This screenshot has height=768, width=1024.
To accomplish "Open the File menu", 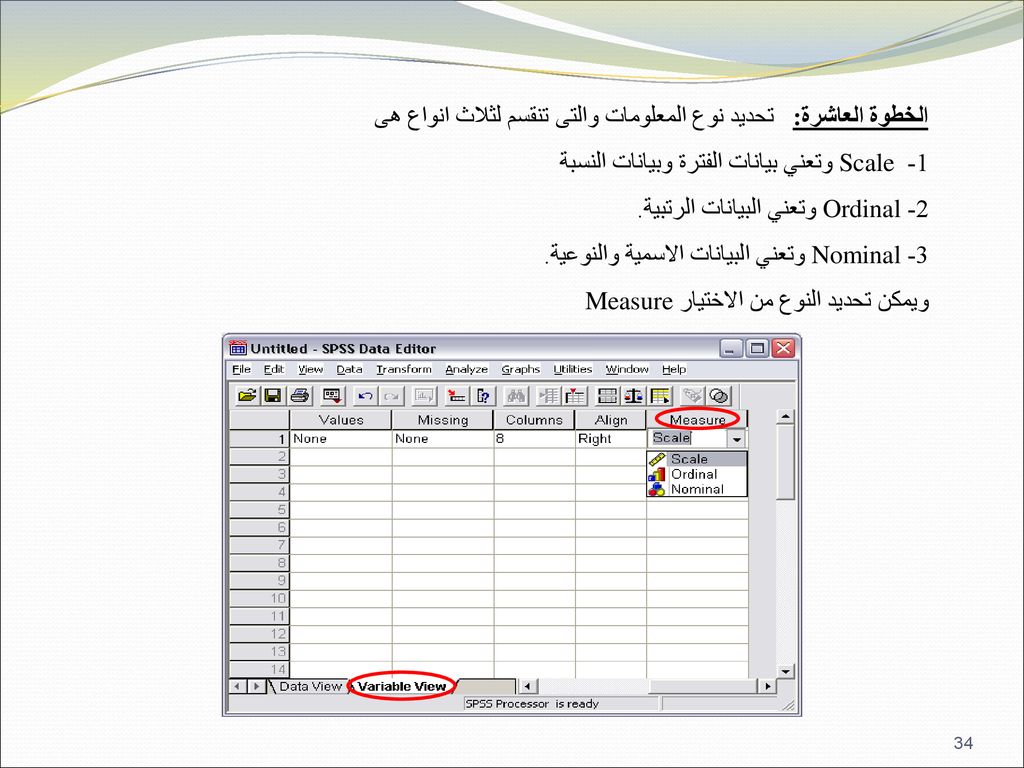I will coord(241,369).
